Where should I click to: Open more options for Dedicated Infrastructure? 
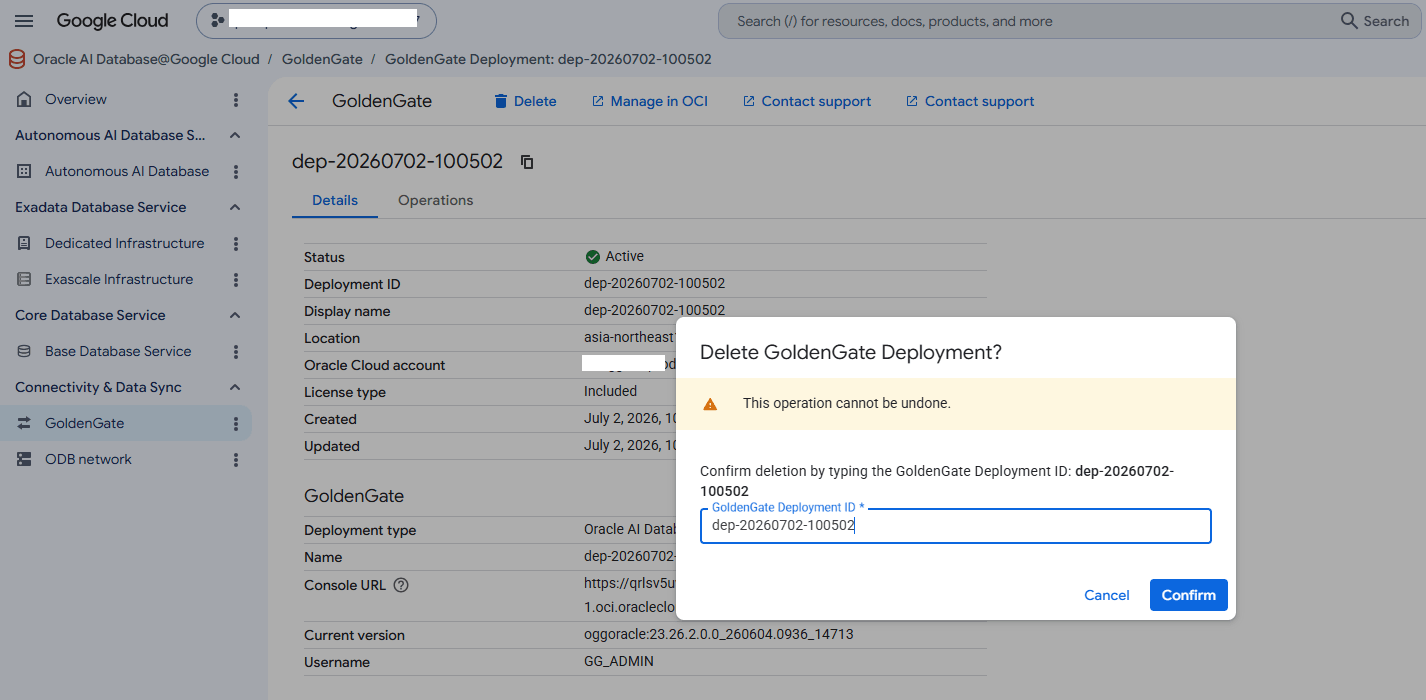coord(236,244)
